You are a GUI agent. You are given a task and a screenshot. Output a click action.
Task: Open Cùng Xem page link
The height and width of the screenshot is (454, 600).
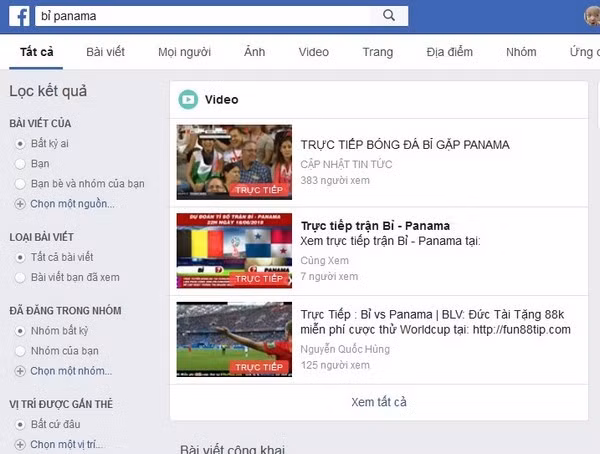(x=324, y=260)
